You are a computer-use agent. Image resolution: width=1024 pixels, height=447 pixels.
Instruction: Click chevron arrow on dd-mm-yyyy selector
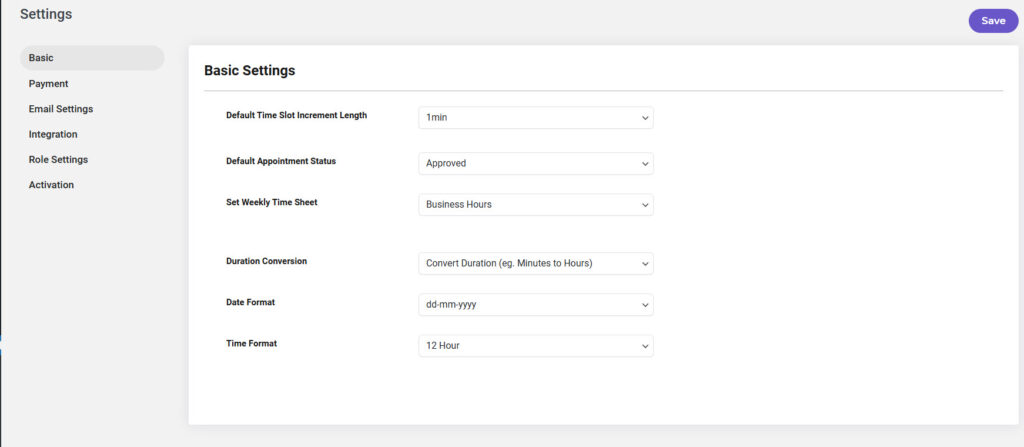click(645, 305)
